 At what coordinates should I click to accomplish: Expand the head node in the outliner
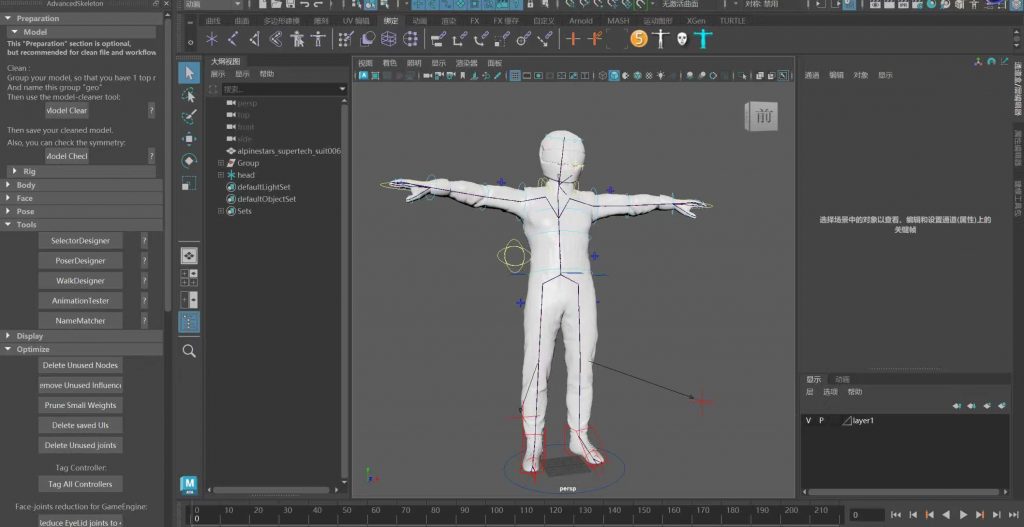point(221,175)
